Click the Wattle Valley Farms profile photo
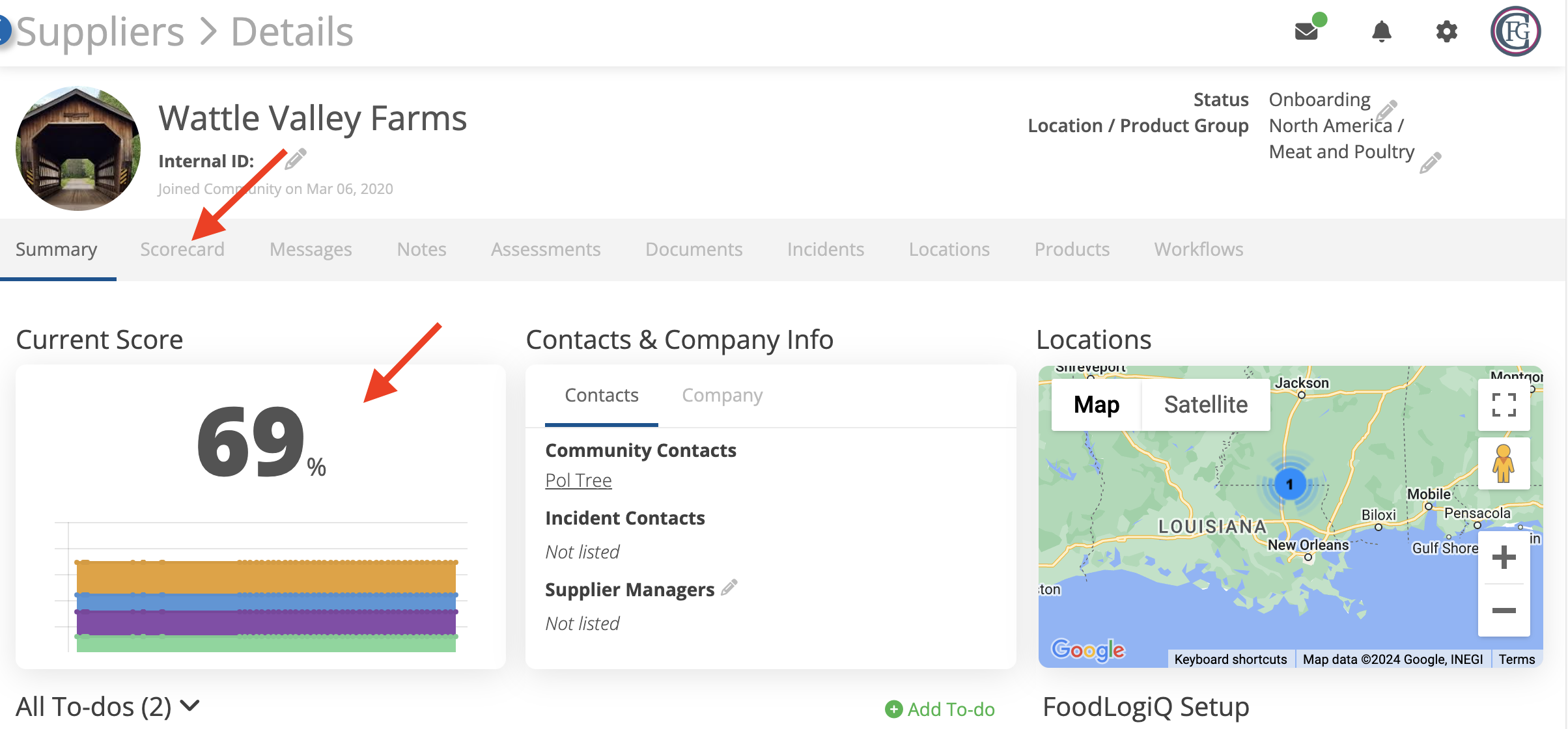Viewport: 1568px width, 729px height. click(78, 148)
